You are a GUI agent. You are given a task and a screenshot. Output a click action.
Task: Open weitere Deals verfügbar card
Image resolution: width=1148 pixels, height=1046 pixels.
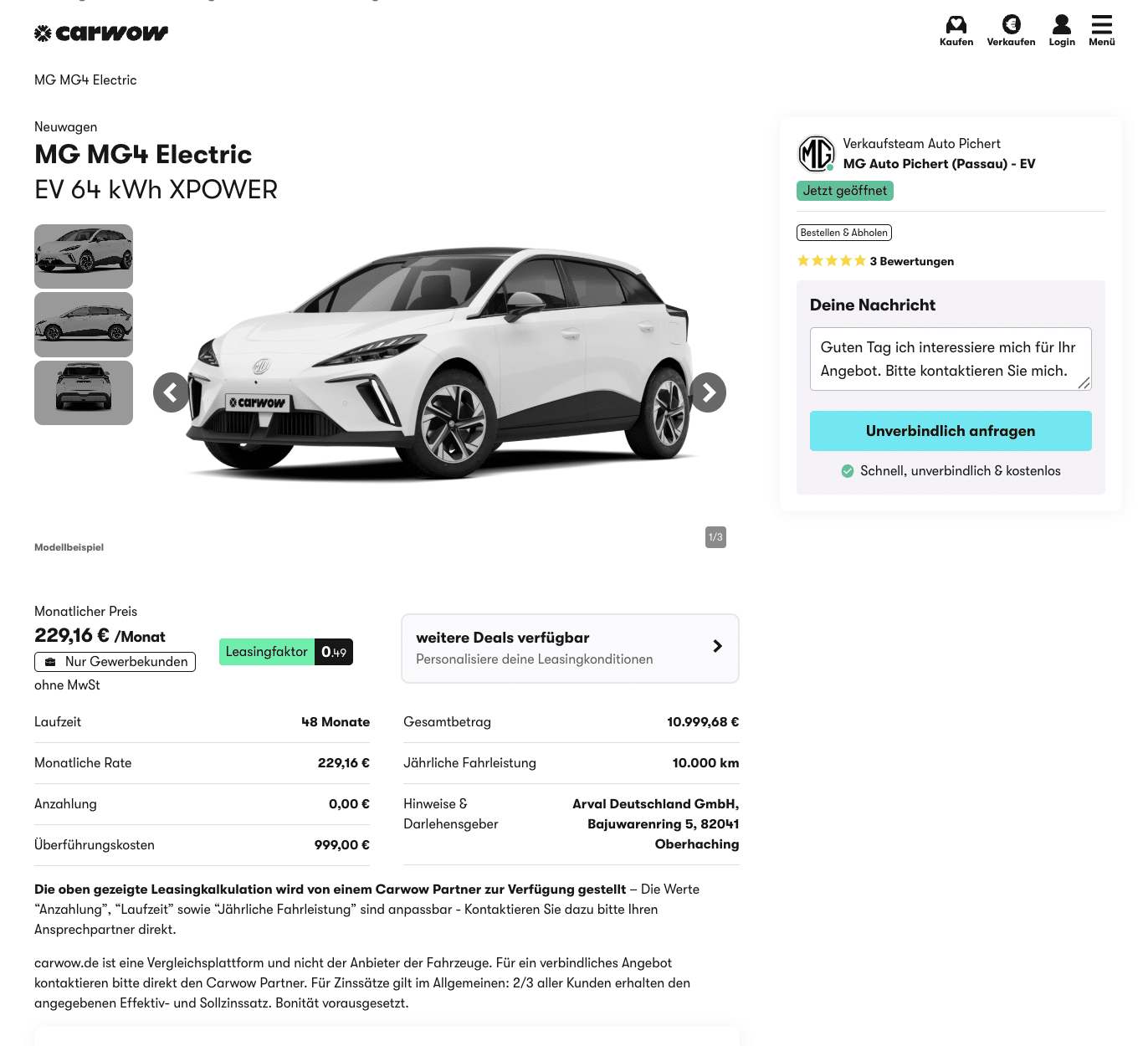click(x=570, y=649)
